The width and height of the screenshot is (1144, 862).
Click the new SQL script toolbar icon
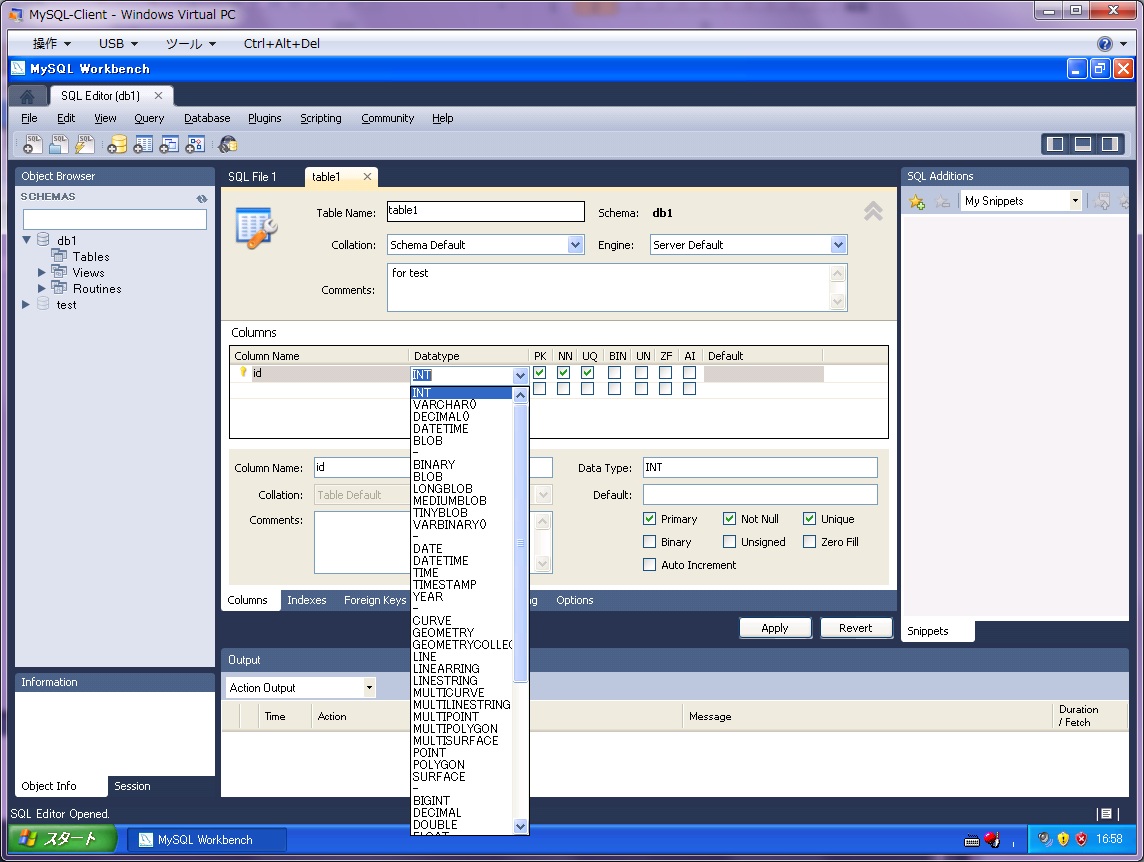coord(32,145)
